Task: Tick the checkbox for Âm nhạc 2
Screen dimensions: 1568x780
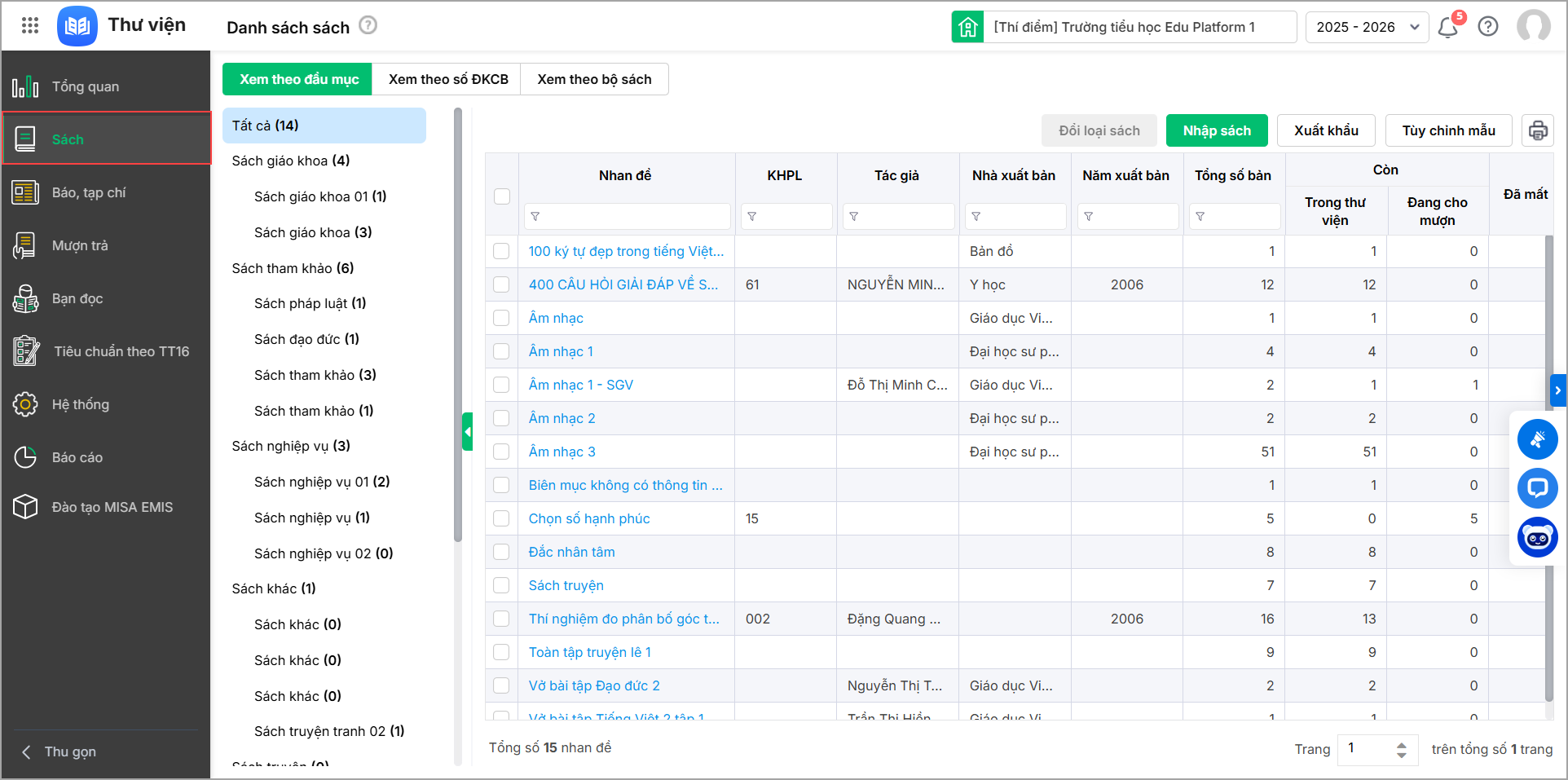Action: (501, 418)
